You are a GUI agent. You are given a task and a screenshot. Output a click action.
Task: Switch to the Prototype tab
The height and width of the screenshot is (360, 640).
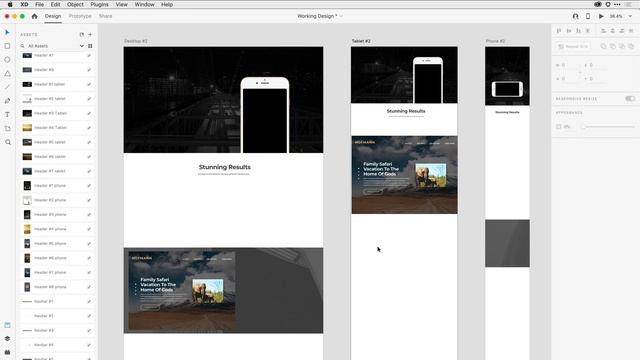click(x=80, y=16)
